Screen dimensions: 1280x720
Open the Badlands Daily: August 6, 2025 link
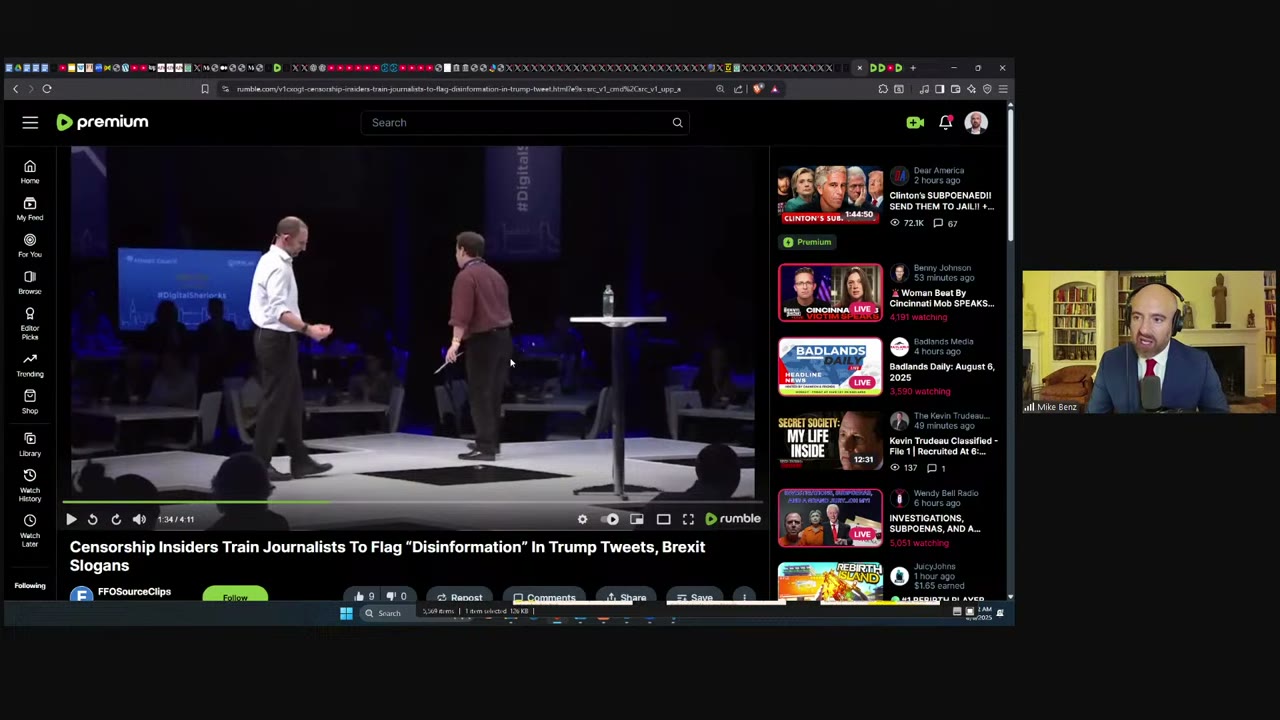click(x=942, y=372)
